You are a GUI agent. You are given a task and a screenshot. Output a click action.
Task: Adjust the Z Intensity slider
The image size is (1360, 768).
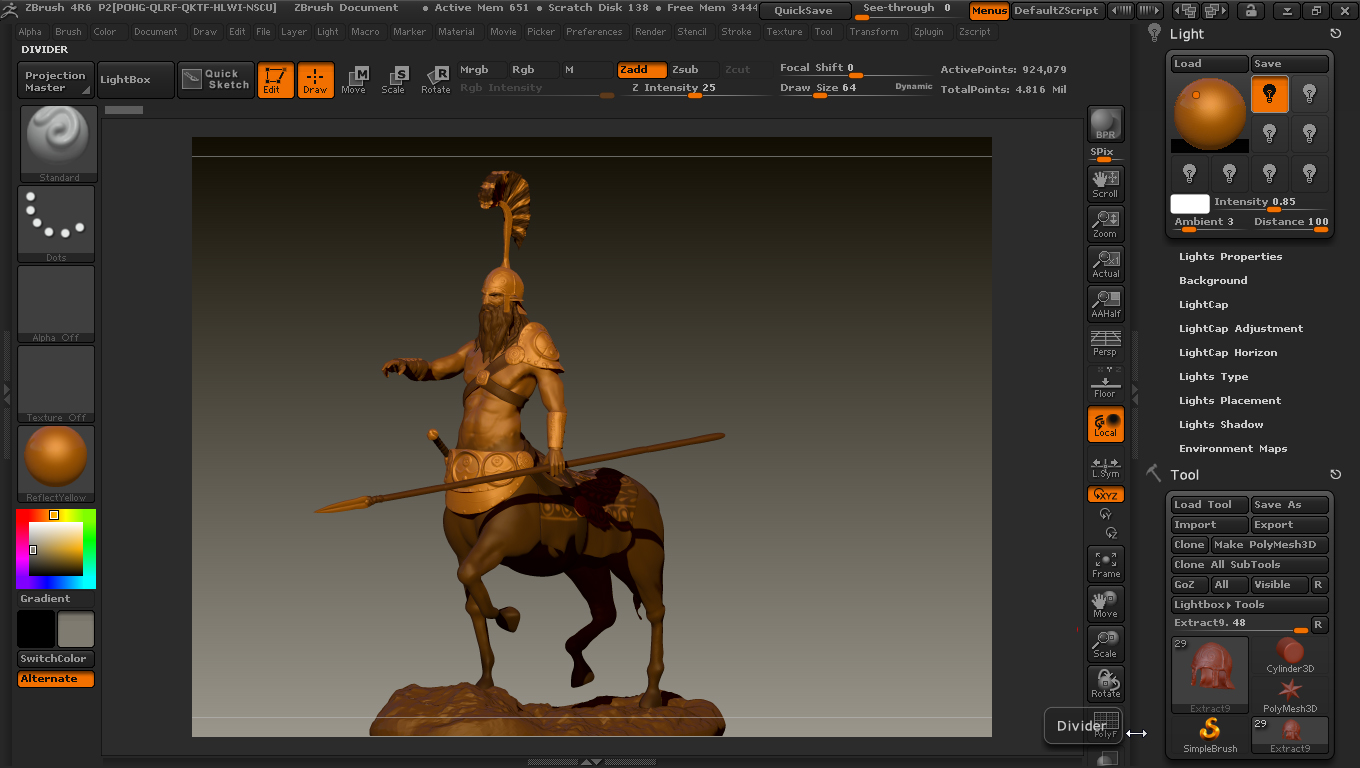(695, 89)
